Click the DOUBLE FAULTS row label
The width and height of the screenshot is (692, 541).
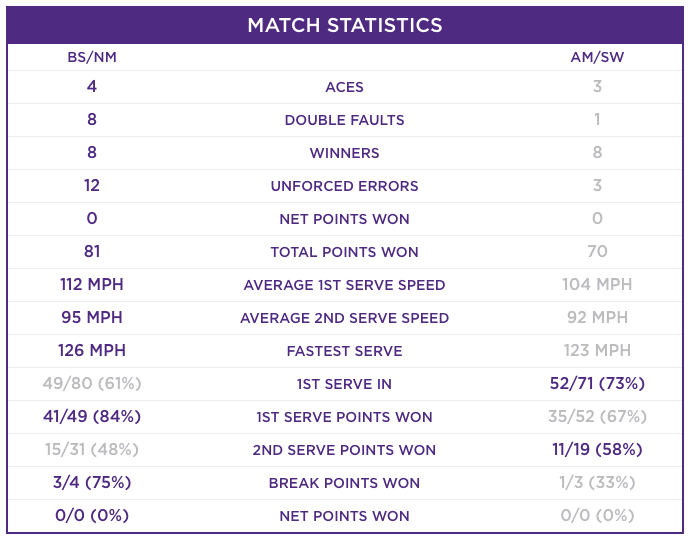click(344, 120)
